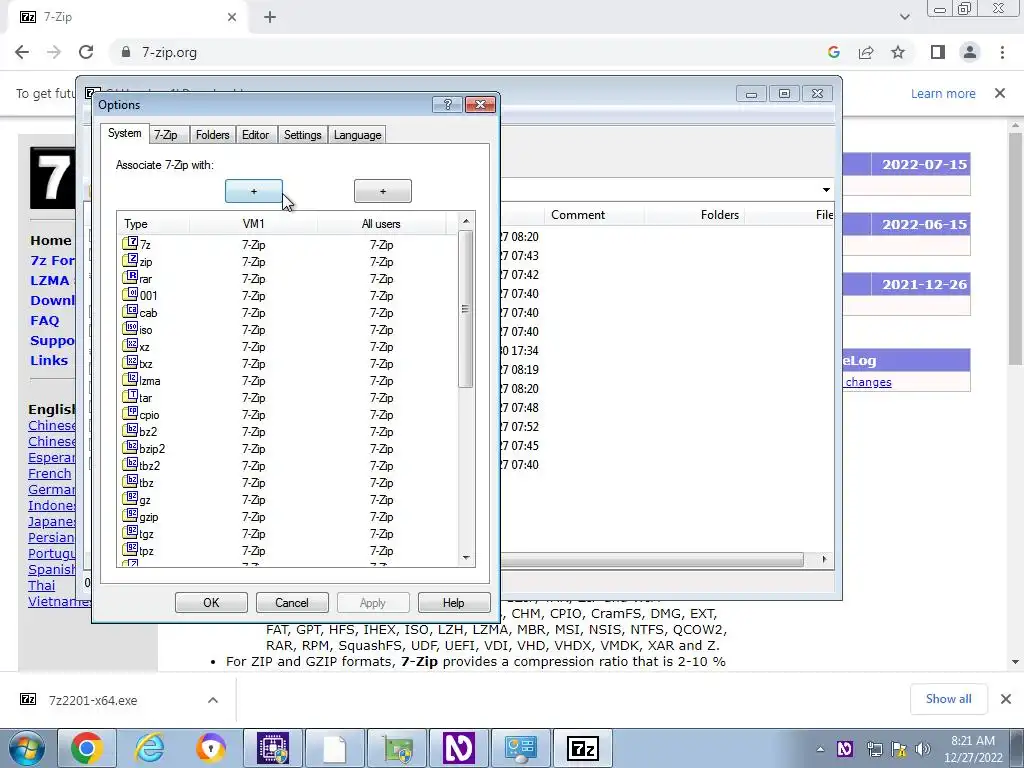Open Chrome tab search dropdown arrow
Image resolution: width=1024 pixels, height=768 pixels.
click(904, 17)
